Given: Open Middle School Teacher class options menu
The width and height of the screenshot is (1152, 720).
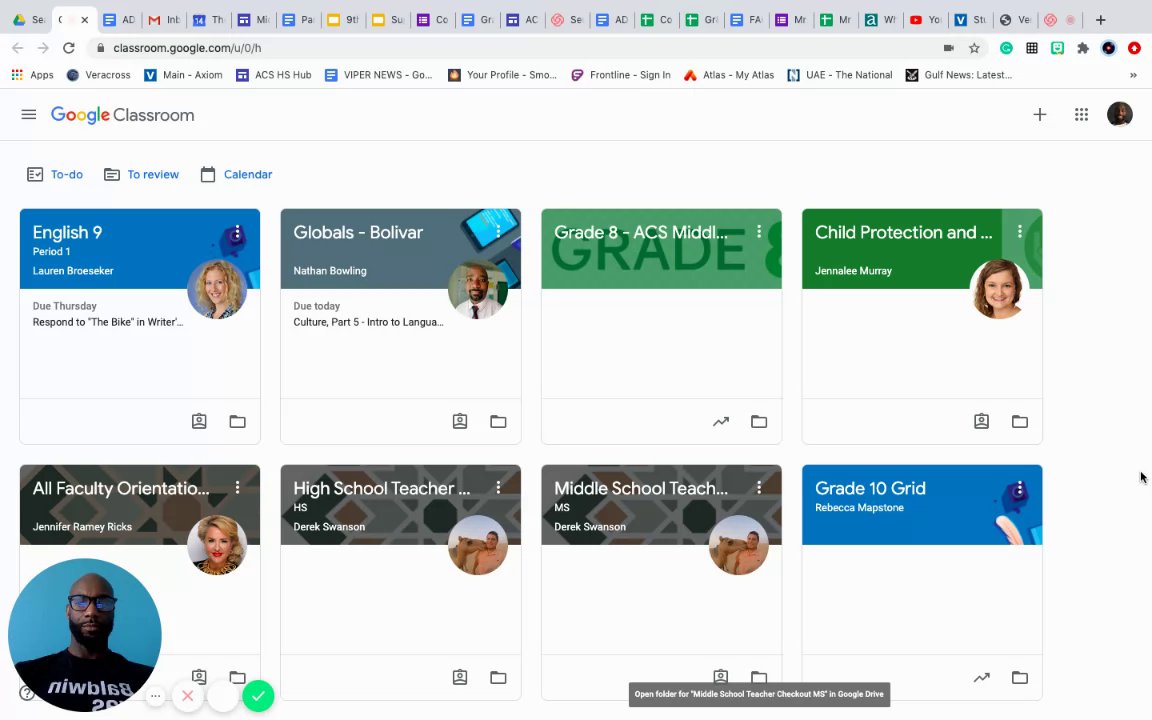Looking at the screenshot, I should (x=759, y=488).
